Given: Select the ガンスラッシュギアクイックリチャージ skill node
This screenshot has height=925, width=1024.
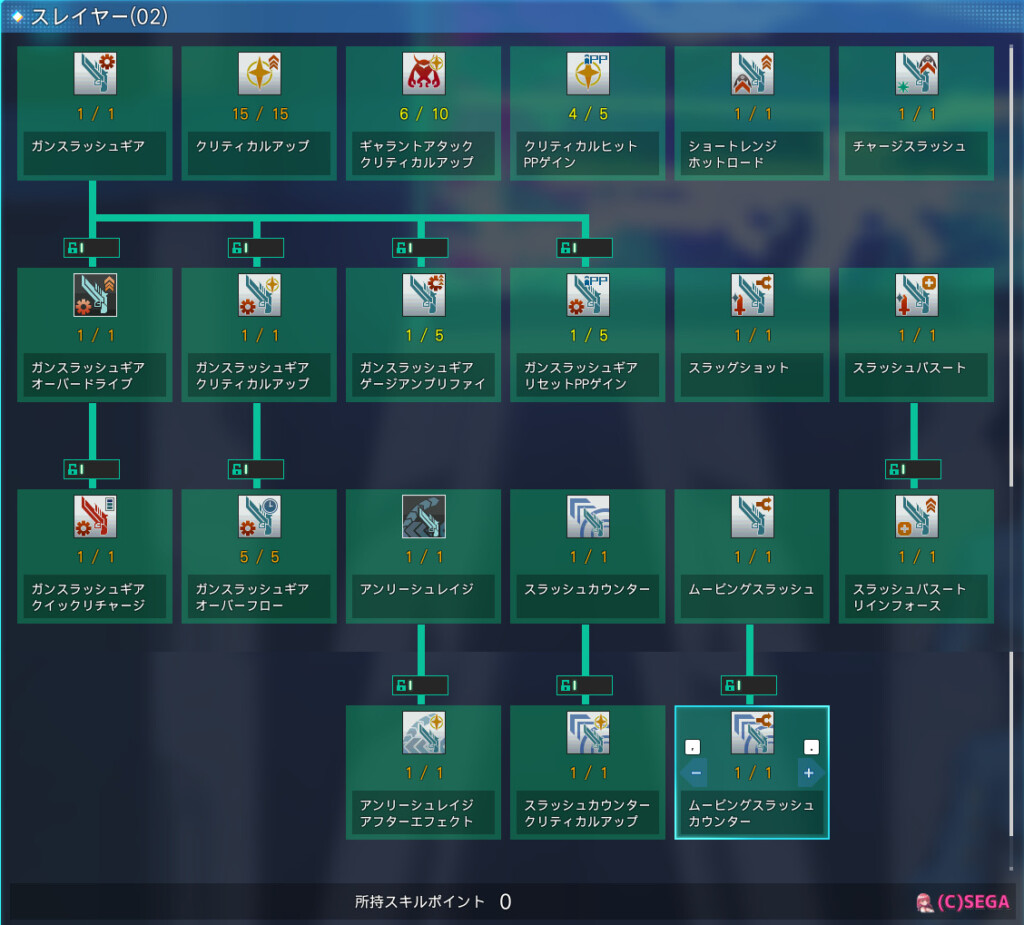Looking at the screenshot, I should point(94,555).
